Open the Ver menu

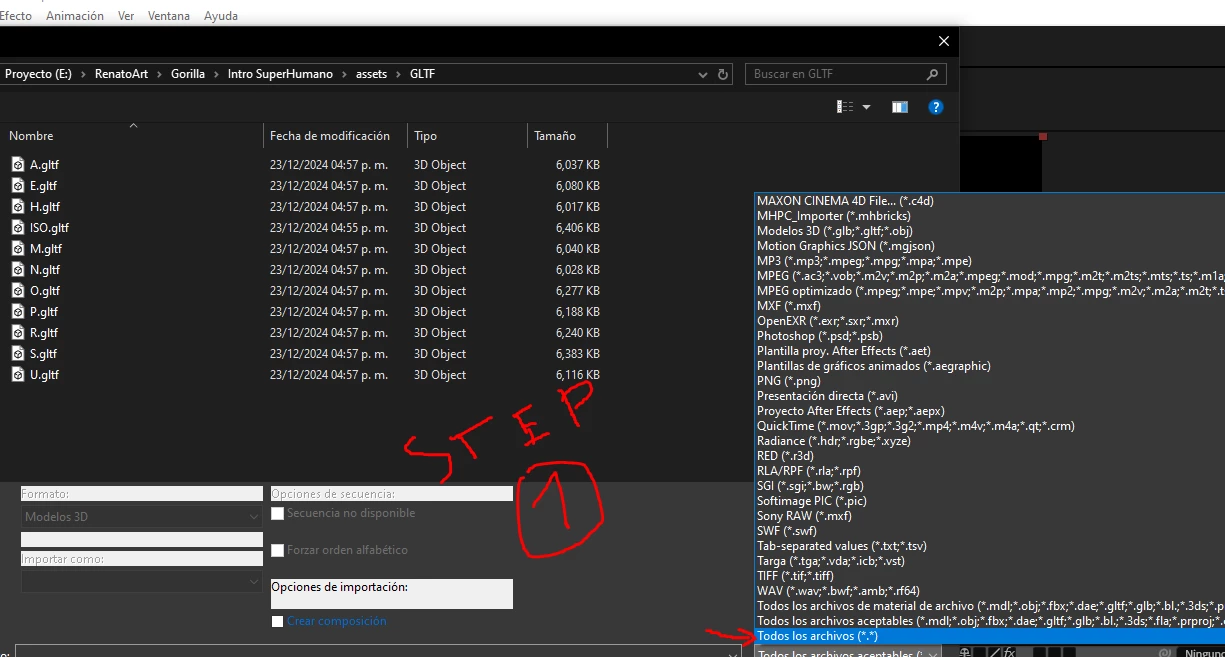(126, 16)
